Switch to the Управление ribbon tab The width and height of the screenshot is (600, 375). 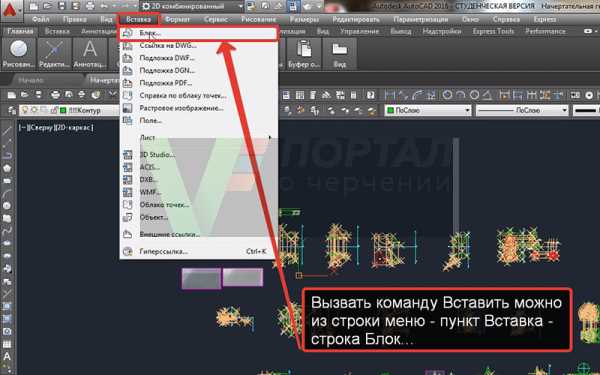tap(359, 31)
